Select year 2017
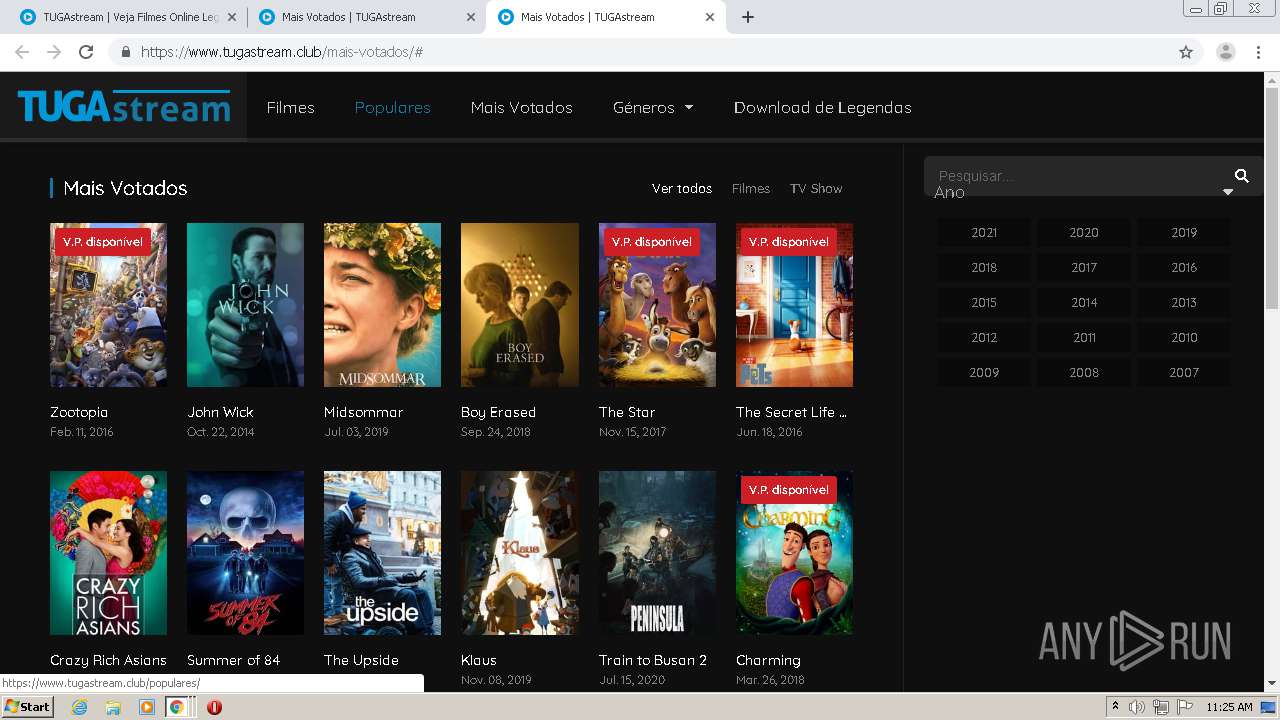The image size is (1280, 720). (x=1084, y=267)
